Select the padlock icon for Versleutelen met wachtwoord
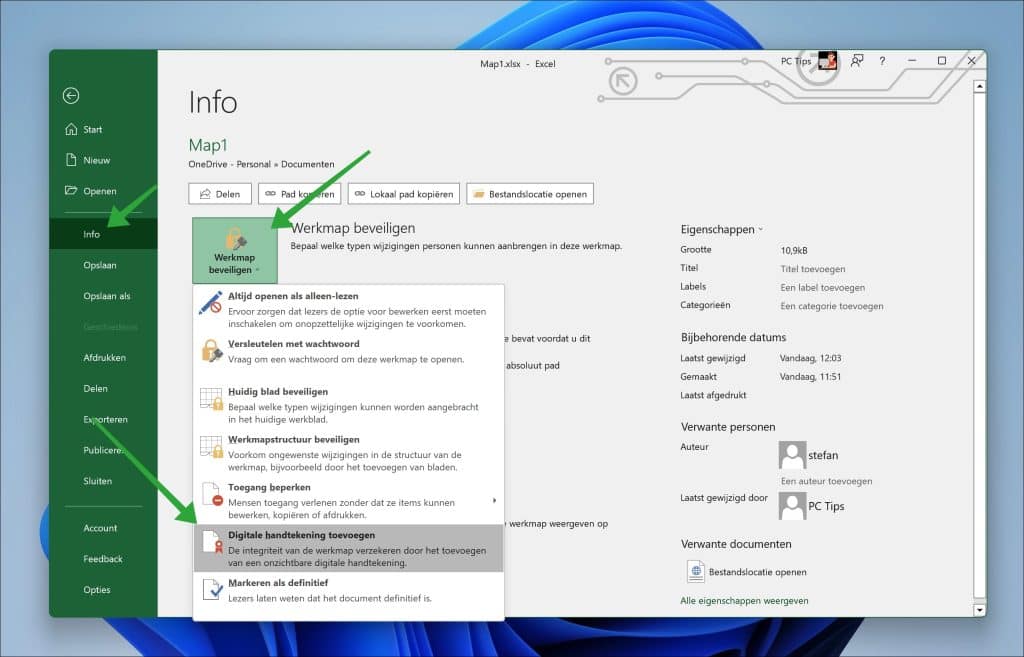Viewport: 1024px width, 657px height. pyautogui.click(x=207, y=353)
